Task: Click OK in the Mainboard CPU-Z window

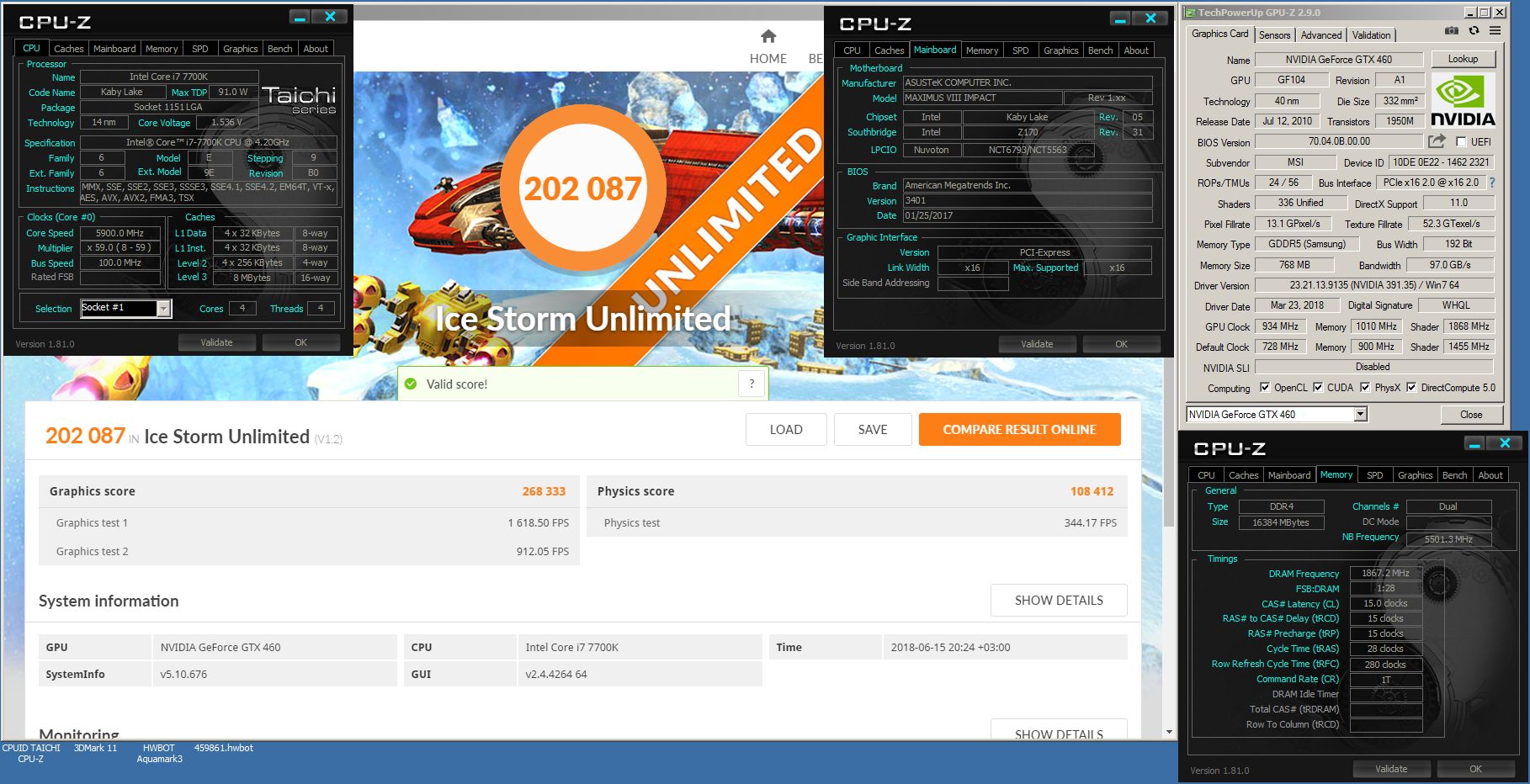Action: pyautogui.click(x=1121, y=344)
